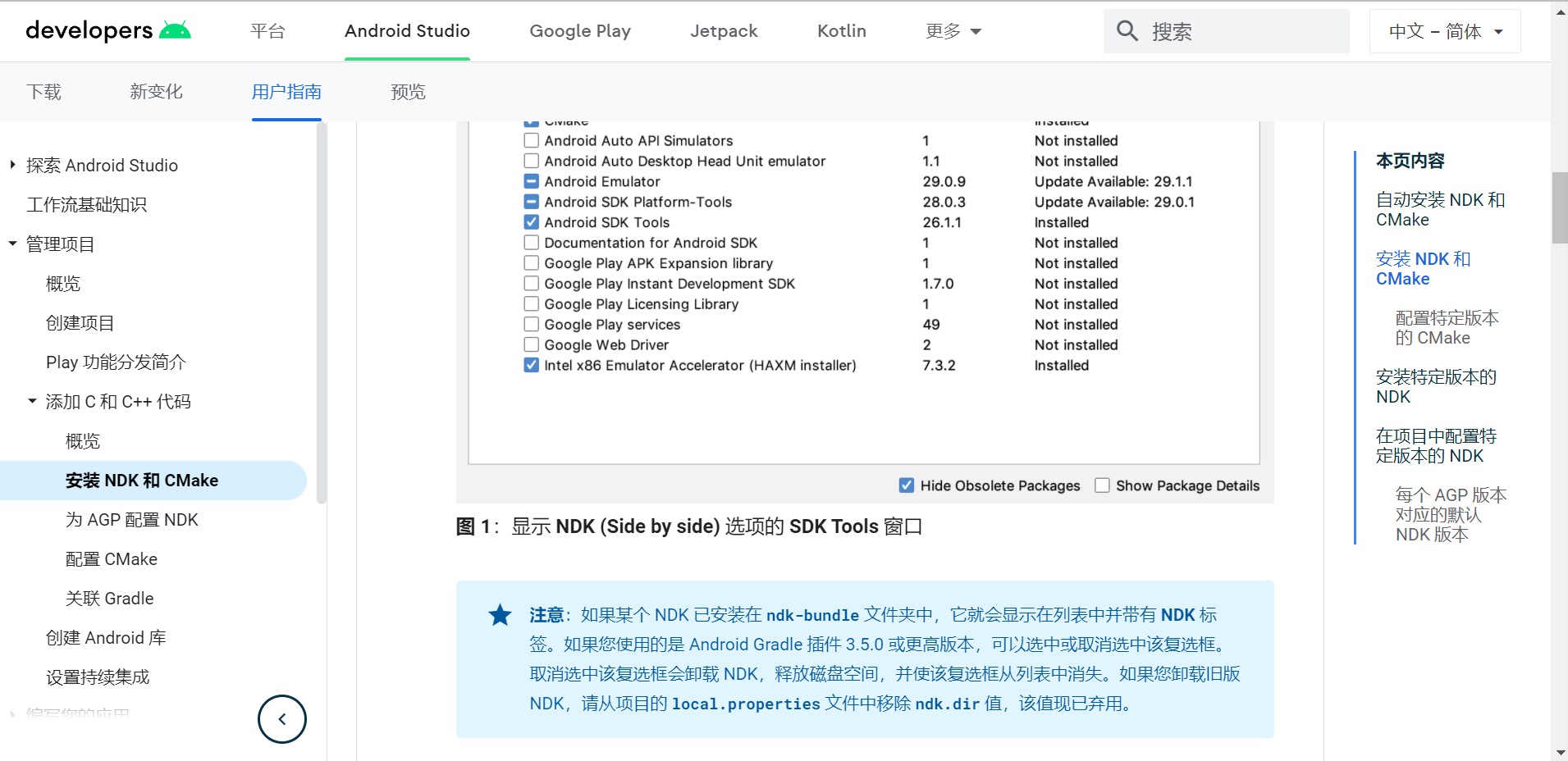Open 为 AGP 配置 NDK page
Viewport: 1568px width, 761px height.
(x=131, y=520)
